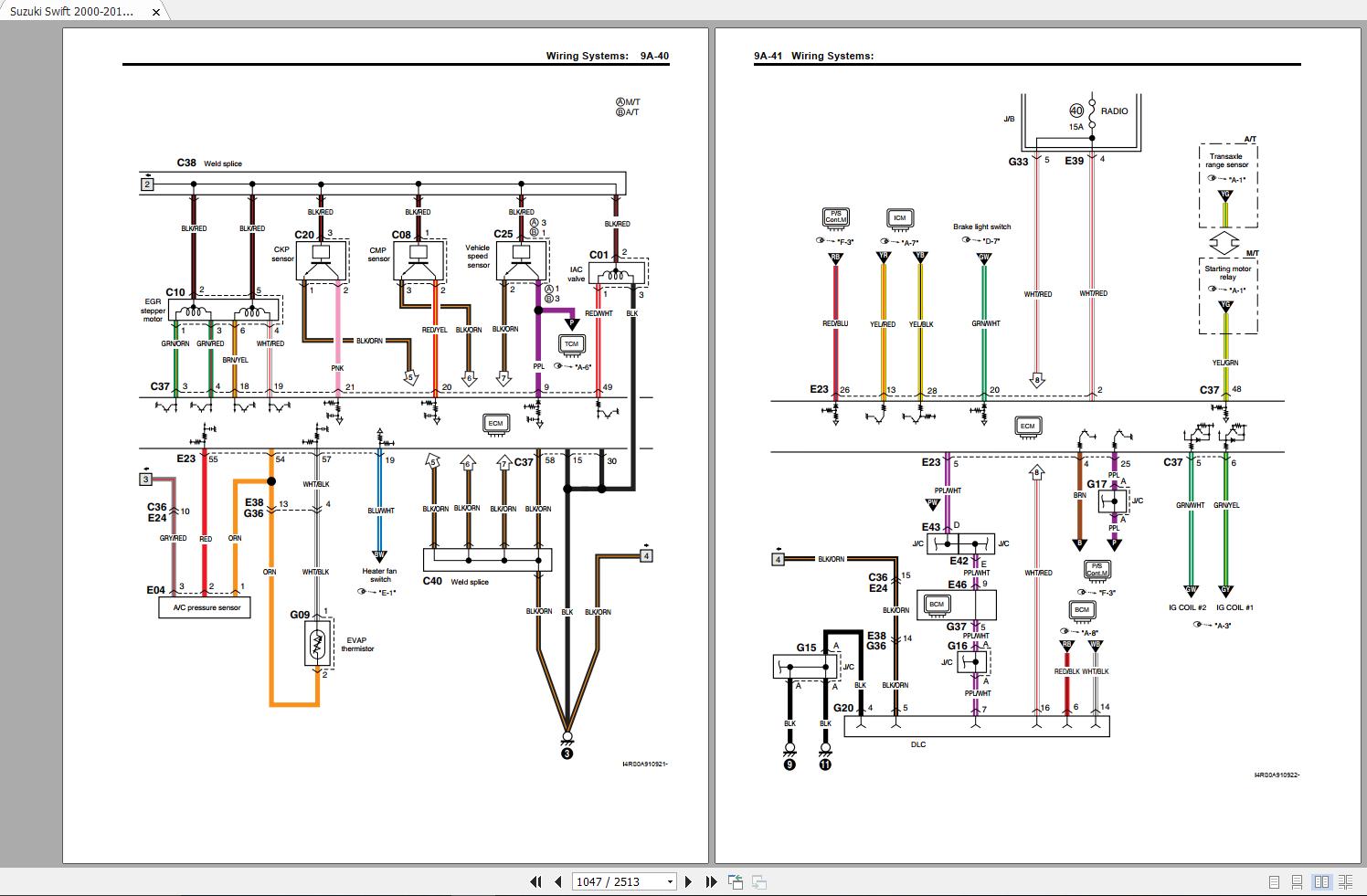Click the DLC connector box on page 9A-41
1367x896 pixels.
click(x=976, y=726)
